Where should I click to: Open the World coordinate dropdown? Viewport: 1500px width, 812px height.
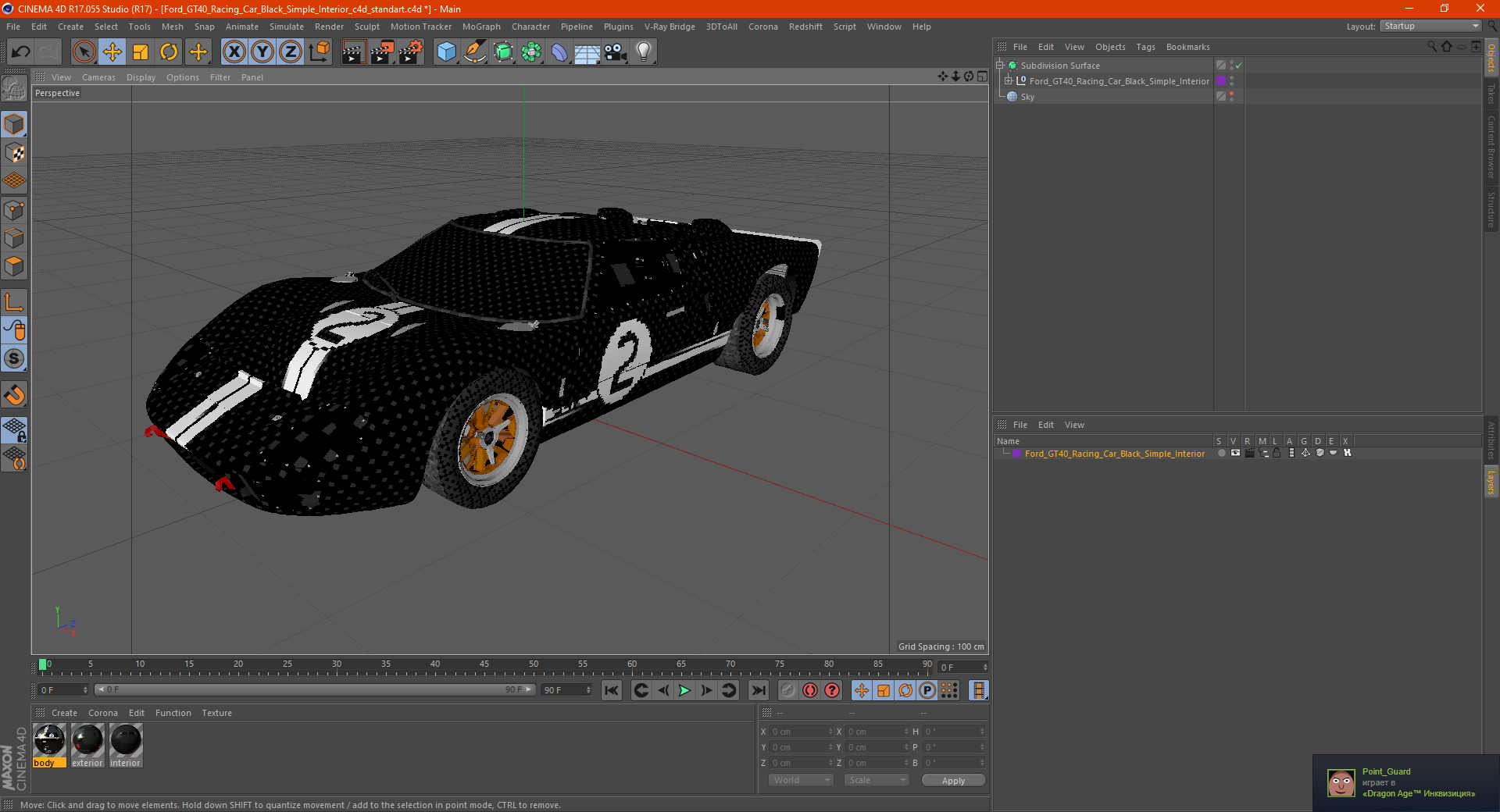click(x=801, y=780)
